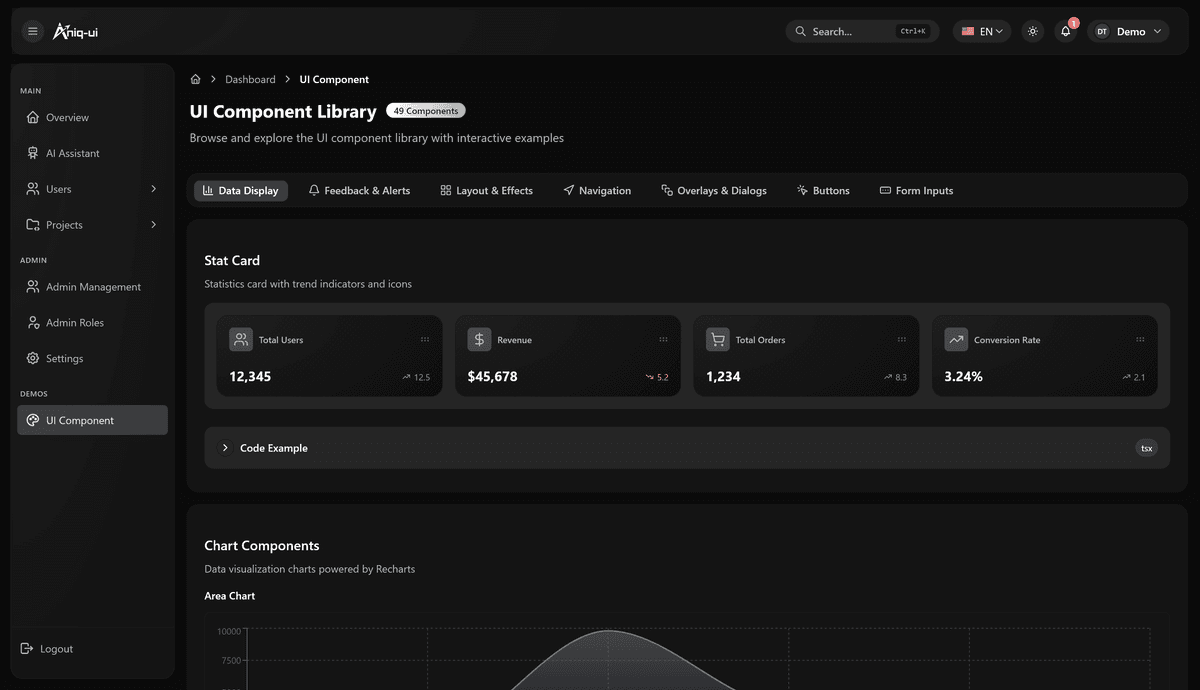
Task: Click the Total Orders shopping cart icon
Action: pyautogui.click(x=717, y=340)
